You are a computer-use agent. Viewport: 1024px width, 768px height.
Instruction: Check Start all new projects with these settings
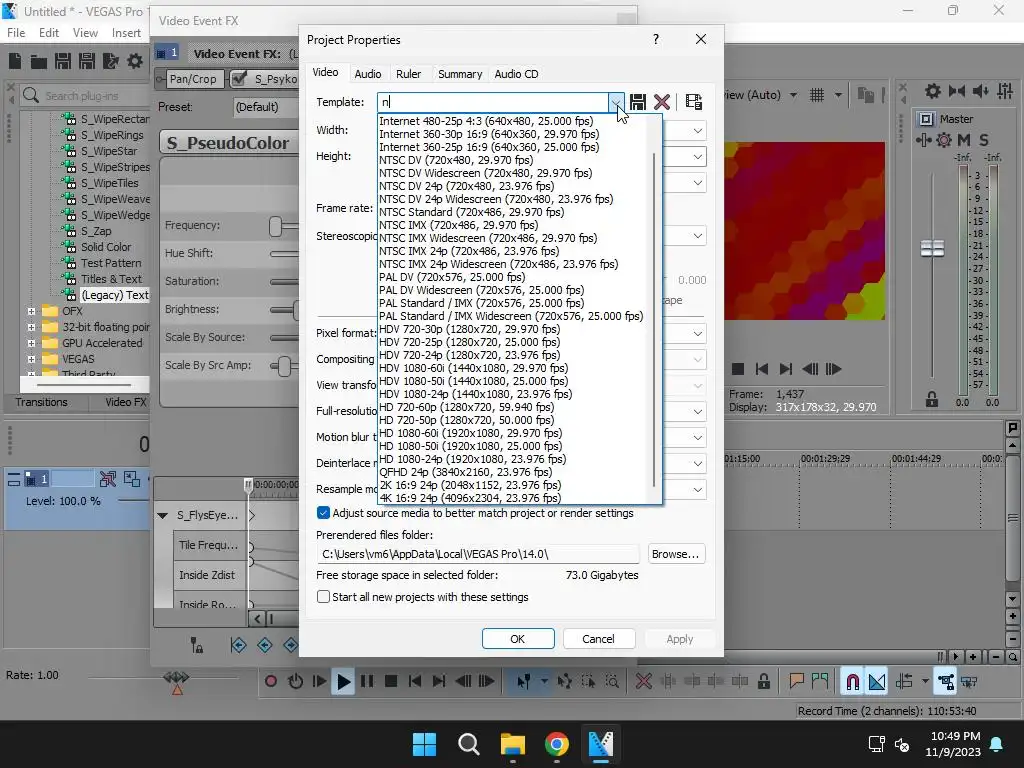323,597
